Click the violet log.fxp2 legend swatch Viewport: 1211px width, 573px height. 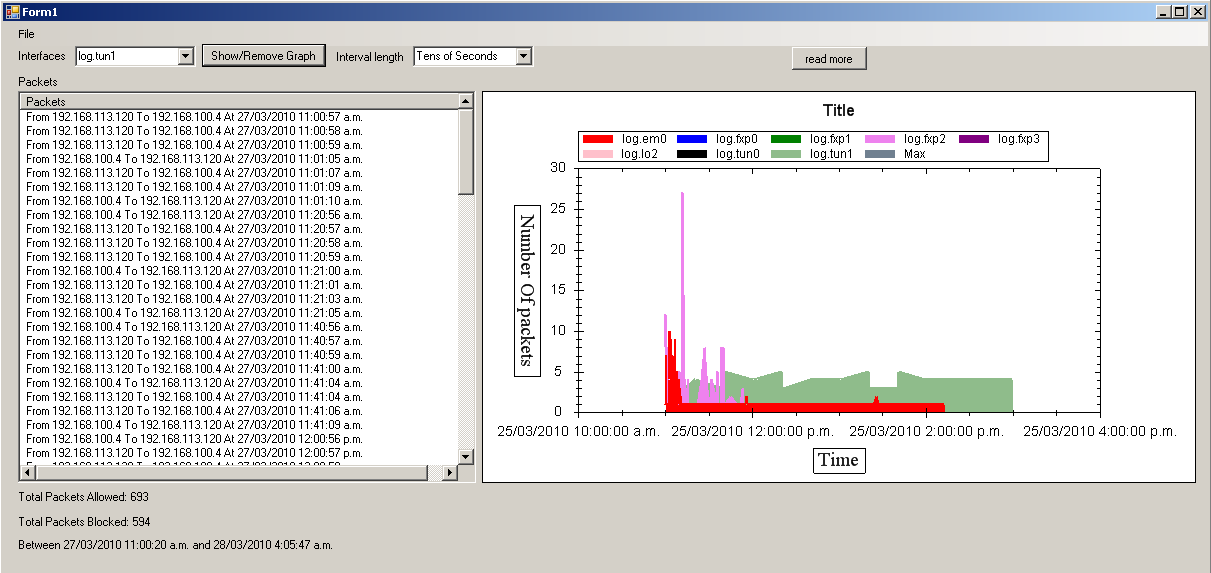880,139
